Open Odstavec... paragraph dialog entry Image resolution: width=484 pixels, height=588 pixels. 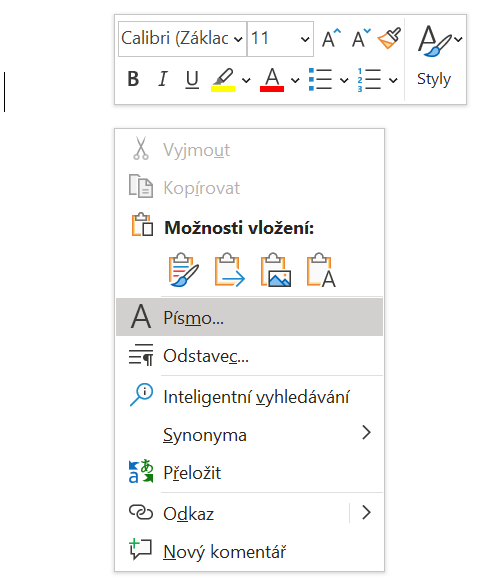(249, 356)
